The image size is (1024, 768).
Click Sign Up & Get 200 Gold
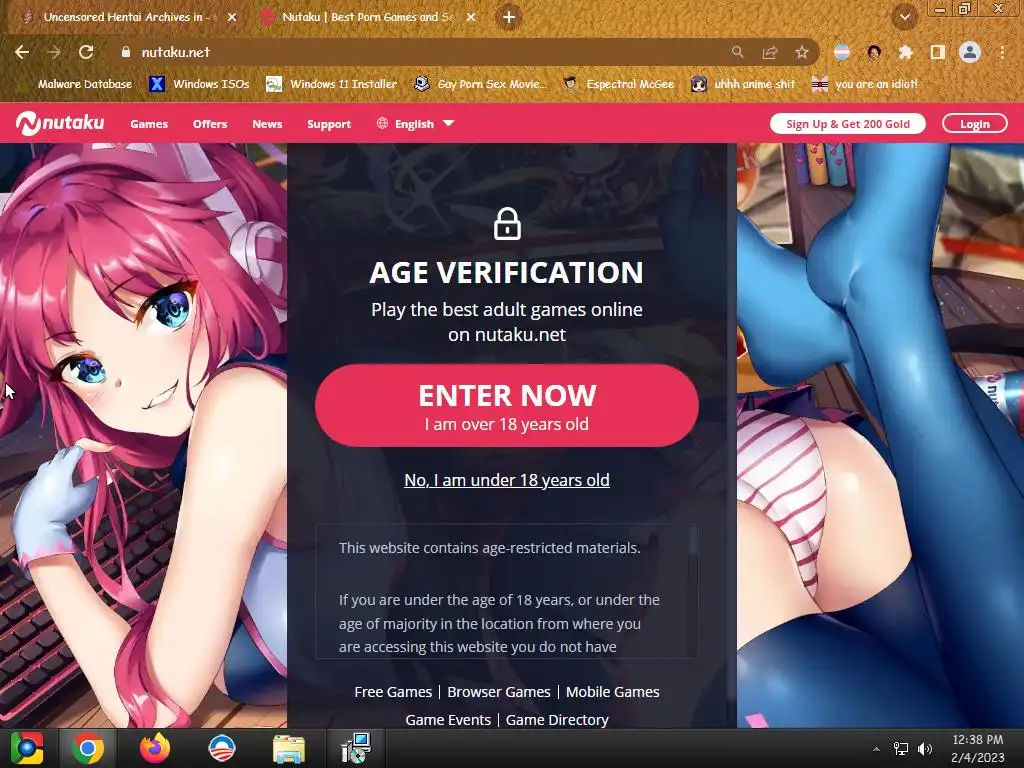(848, 123)
